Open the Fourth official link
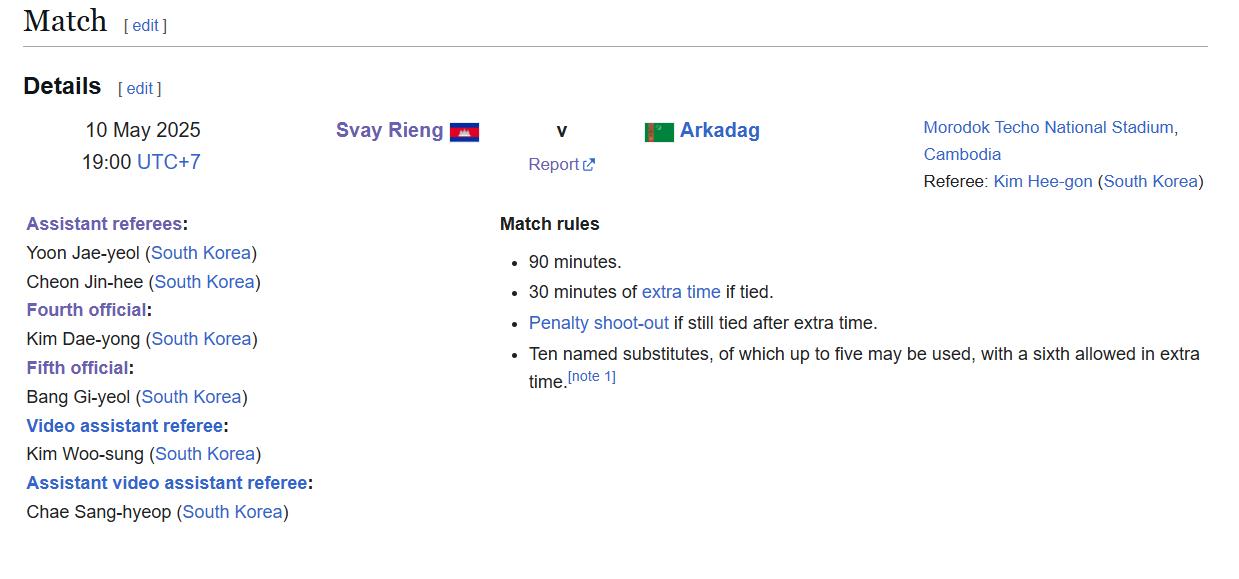The height and width of the screenshot is (579, 1239). [86, 310]
